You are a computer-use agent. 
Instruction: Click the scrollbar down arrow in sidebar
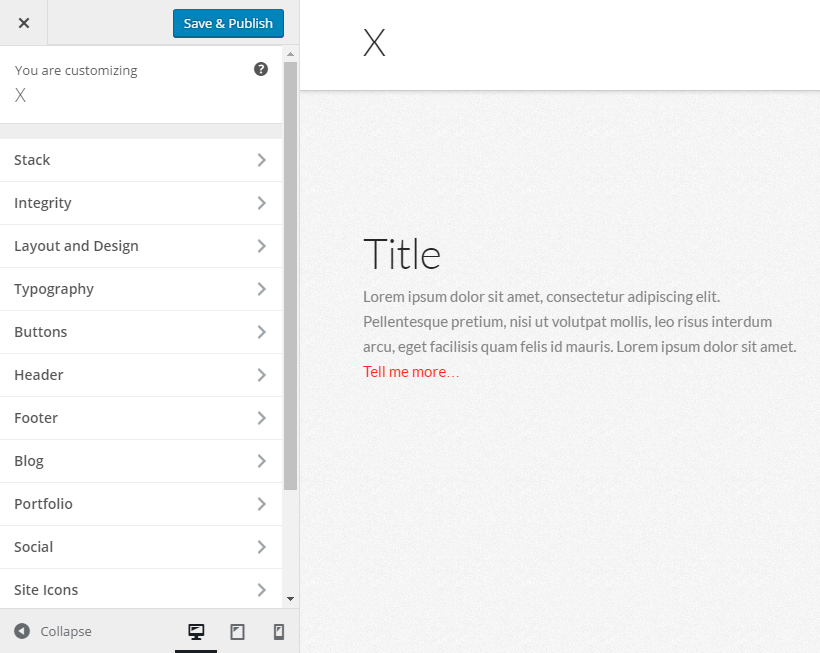290,599
